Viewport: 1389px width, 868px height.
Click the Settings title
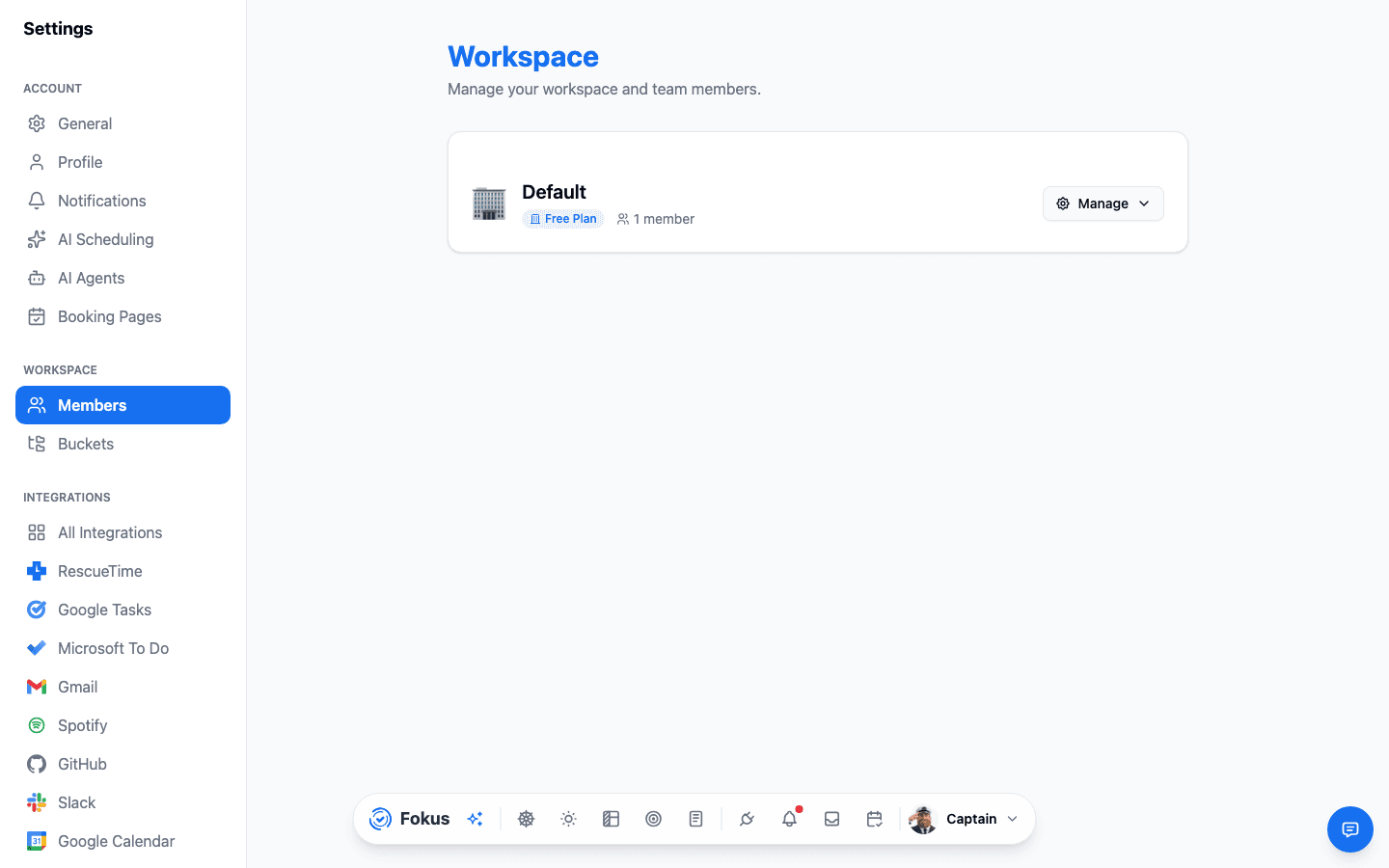click(x=58, y=29)
